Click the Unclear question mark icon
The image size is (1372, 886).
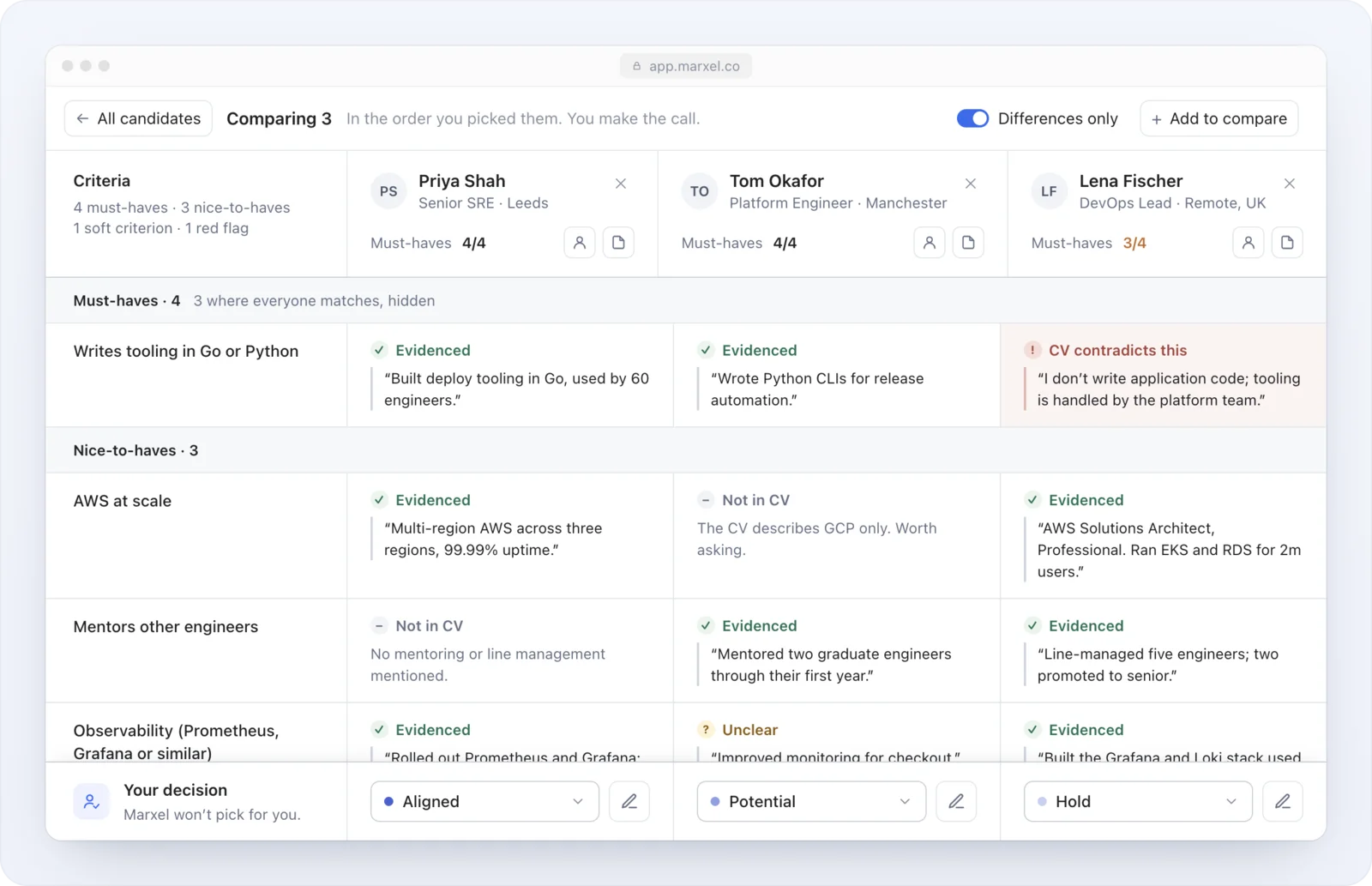[x=706, y=730]
